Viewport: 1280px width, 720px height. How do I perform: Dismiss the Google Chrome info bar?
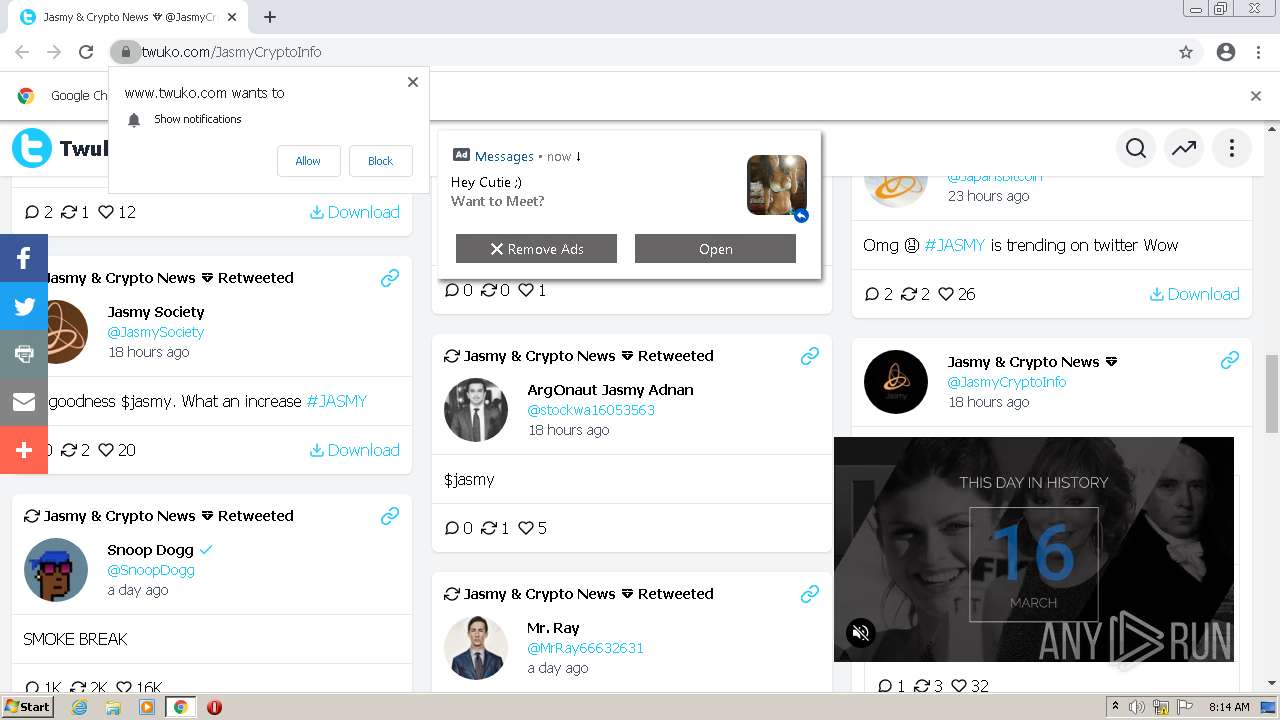click(x=1256, y=96)
